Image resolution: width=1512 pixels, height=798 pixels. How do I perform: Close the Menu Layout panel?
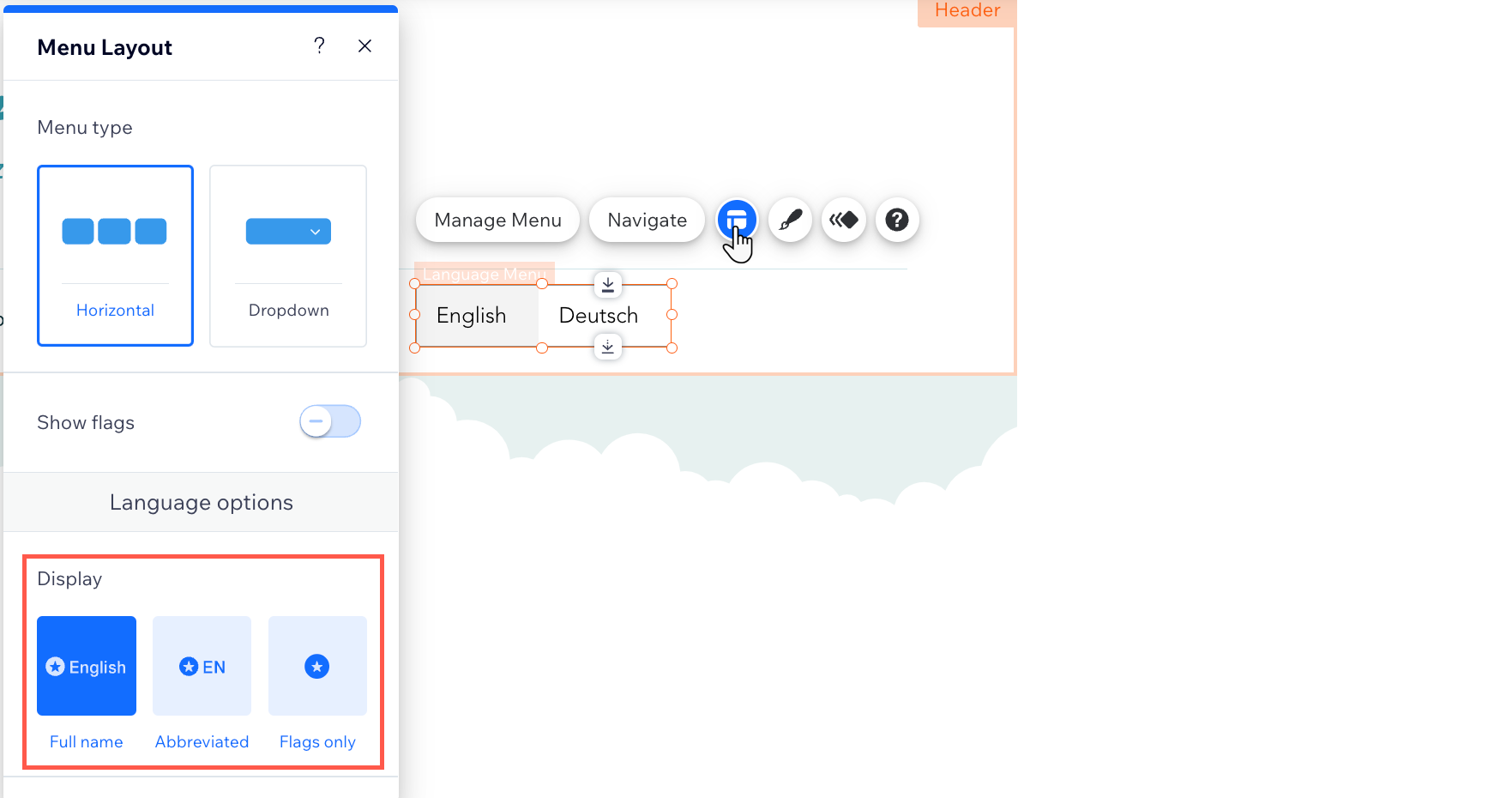(x=364, y=45)
